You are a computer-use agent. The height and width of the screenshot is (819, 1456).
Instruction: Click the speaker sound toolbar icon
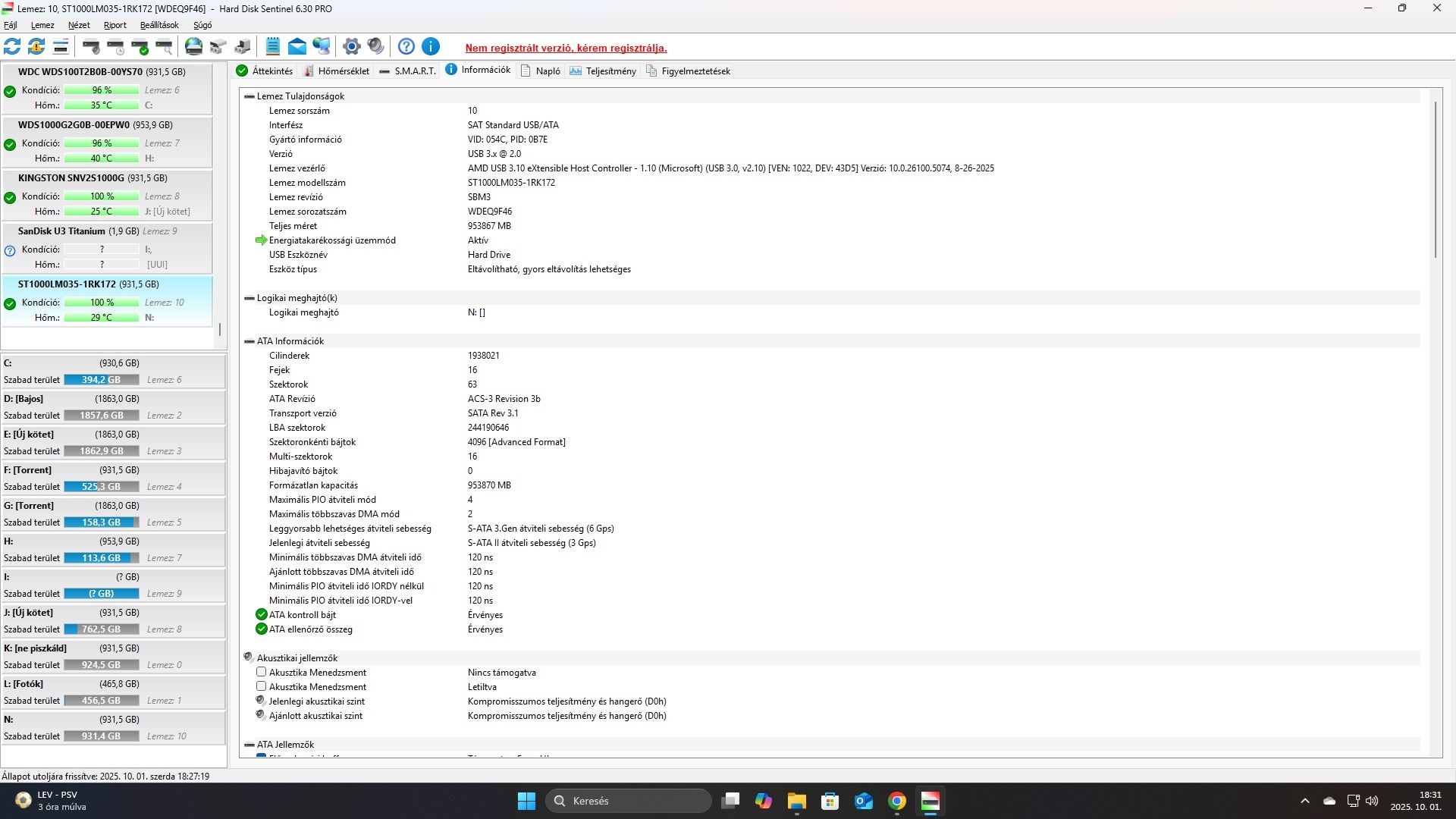(375, 47)
